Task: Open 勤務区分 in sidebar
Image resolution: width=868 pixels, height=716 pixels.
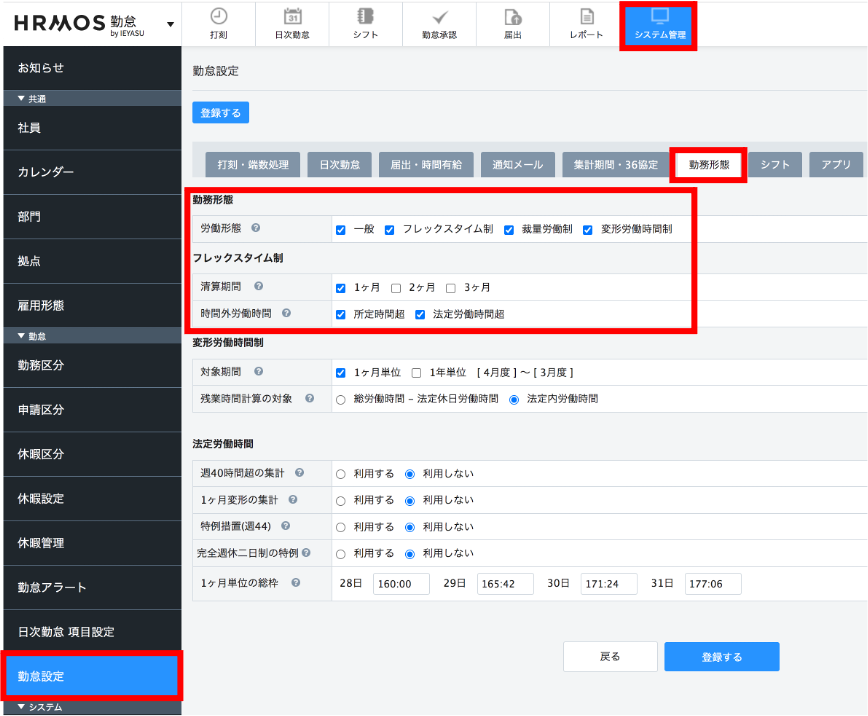Action: pos(92,365)
